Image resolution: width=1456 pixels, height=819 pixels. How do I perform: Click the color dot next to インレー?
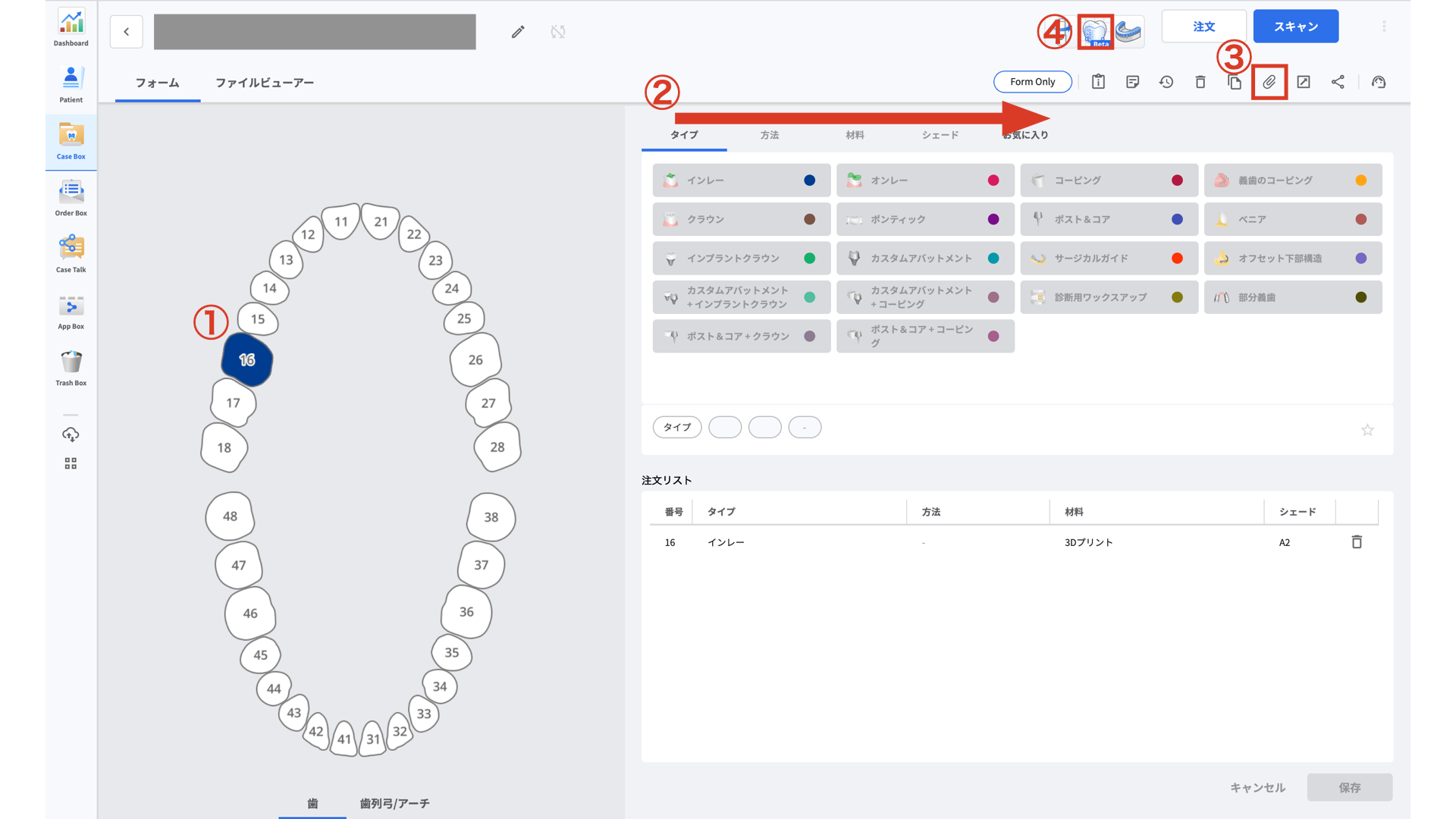pyautogui.click(x=809, y=180)
